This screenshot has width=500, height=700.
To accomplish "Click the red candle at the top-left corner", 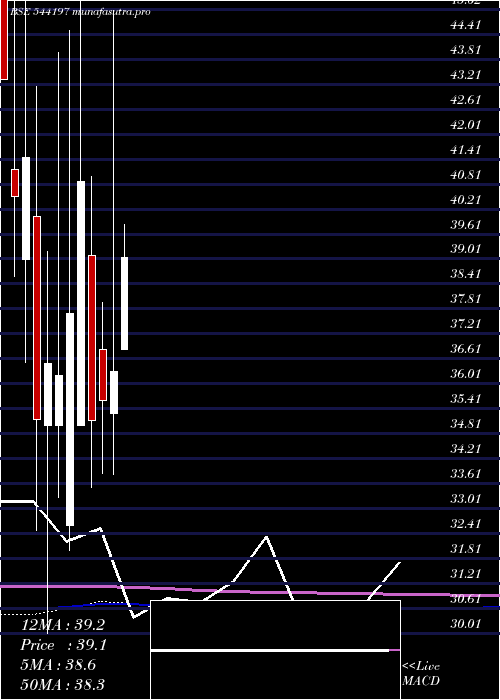I will click(4, 40).
